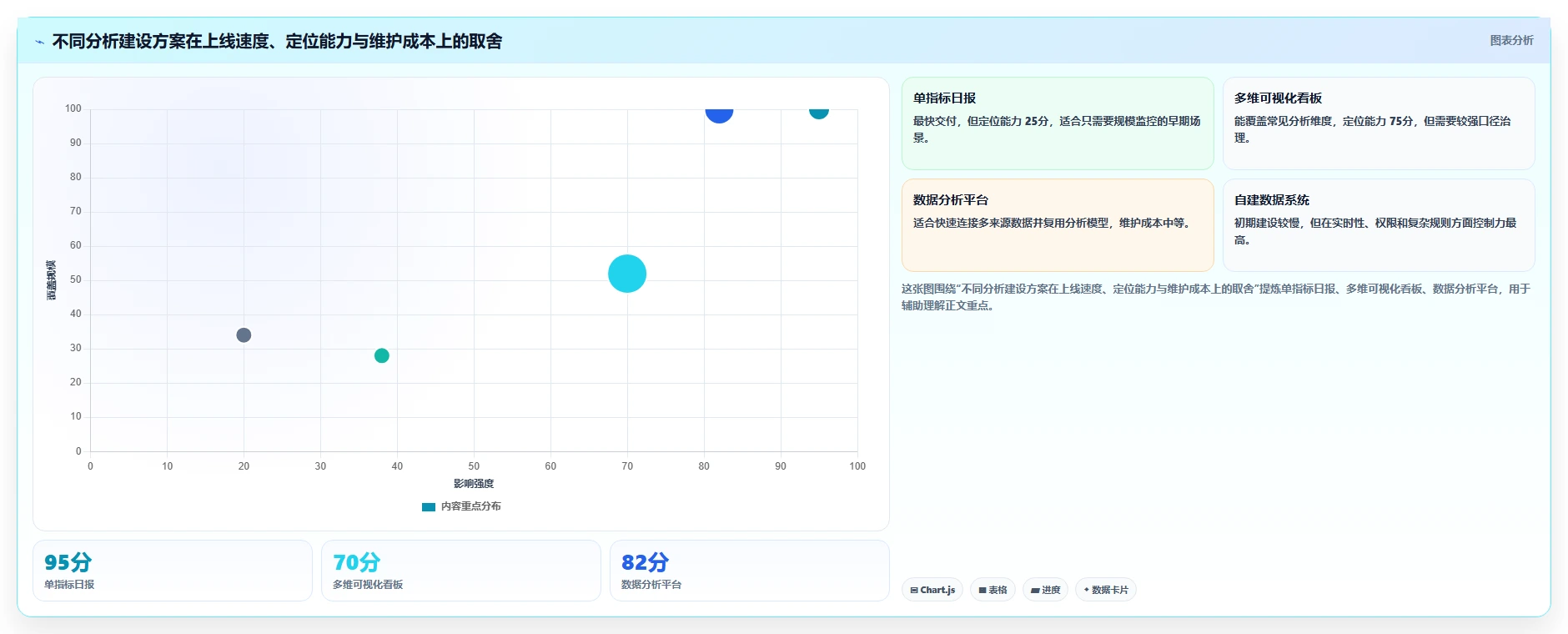Click the icon inside the Chart.js chip
1568x634 pixels.
click(914, 590)
